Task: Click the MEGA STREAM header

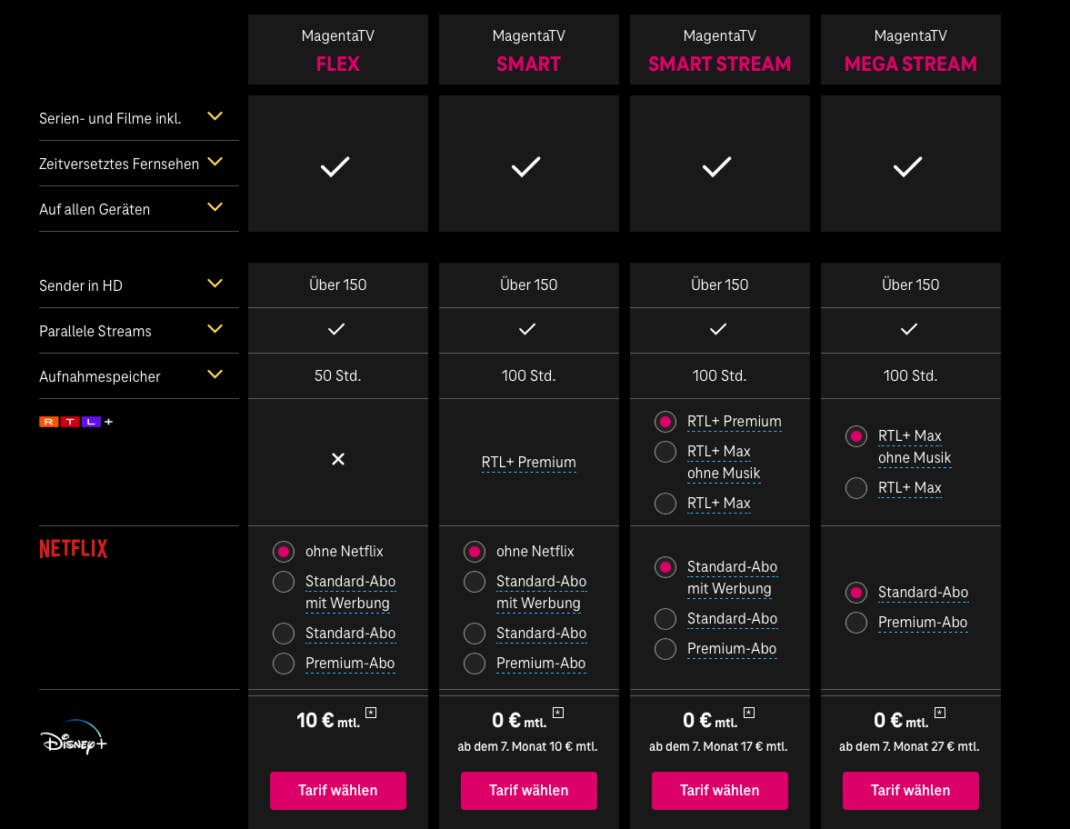Action: coord(911,50)
